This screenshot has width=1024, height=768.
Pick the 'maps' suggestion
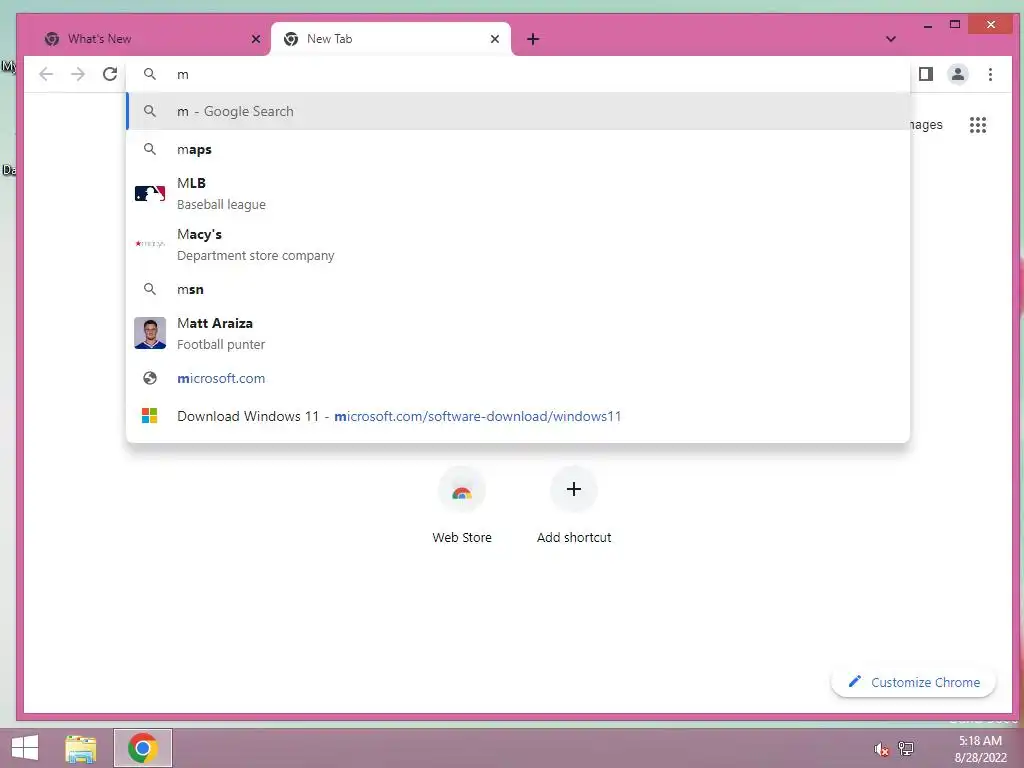[518, 149]
